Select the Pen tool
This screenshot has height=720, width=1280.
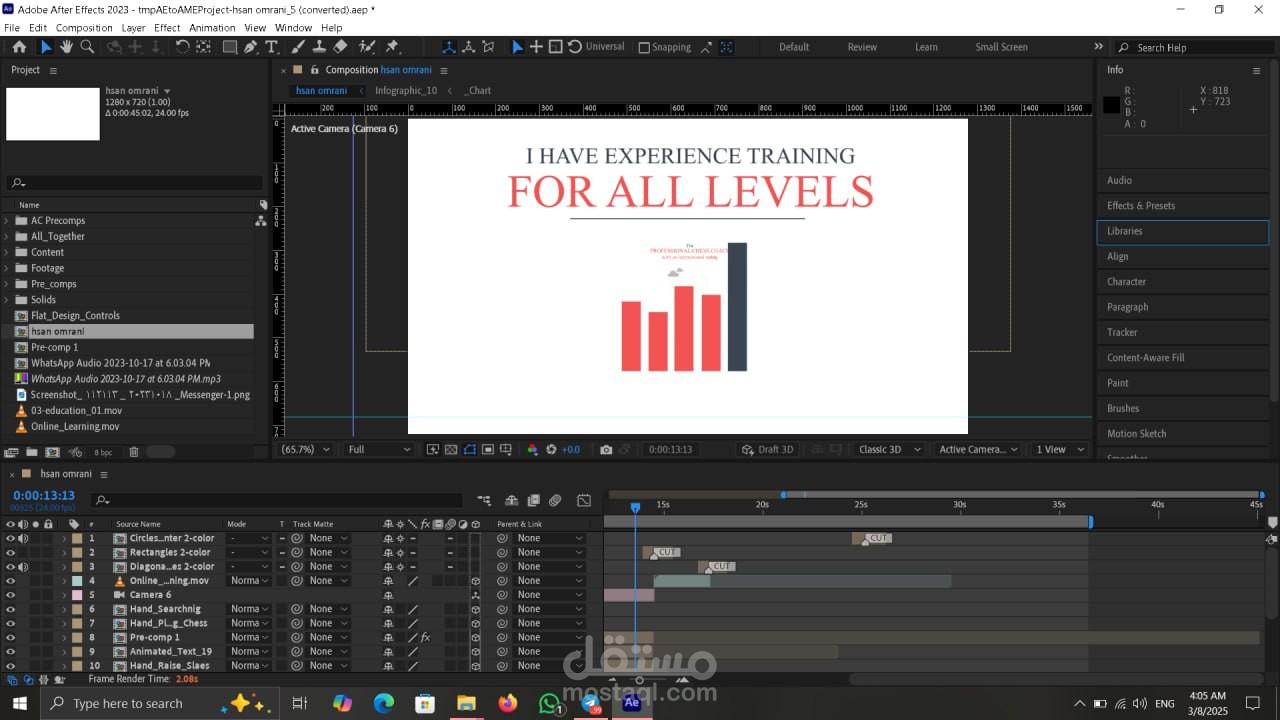[250, 47]
